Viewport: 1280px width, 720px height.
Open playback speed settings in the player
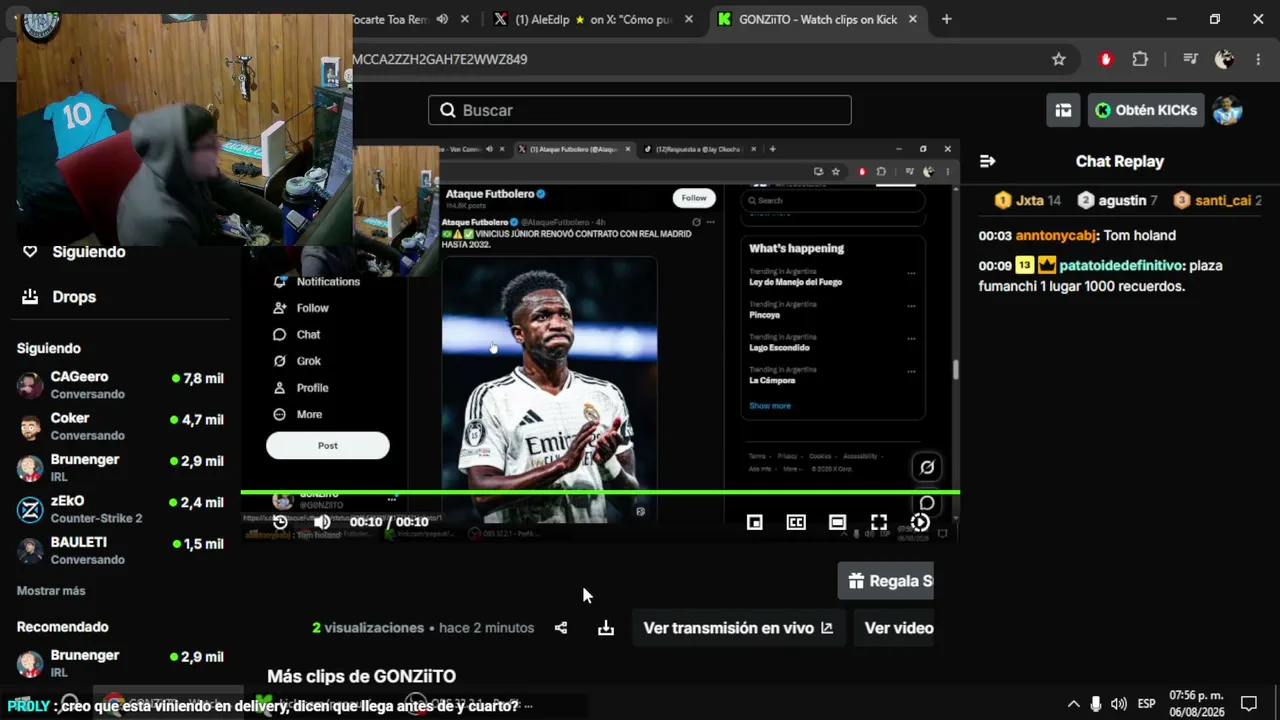tap(920, 522)
